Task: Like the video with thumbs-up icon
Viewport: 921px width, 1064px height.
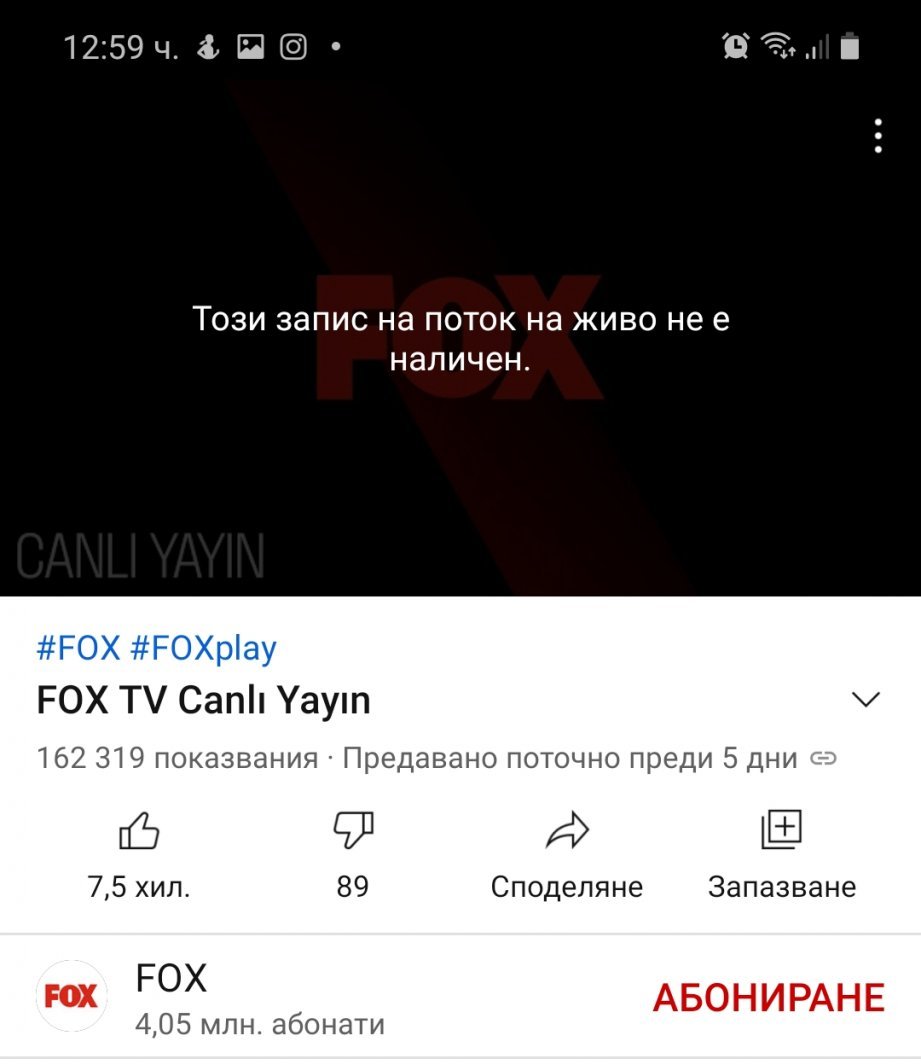Action: click(x=139, y=831)
